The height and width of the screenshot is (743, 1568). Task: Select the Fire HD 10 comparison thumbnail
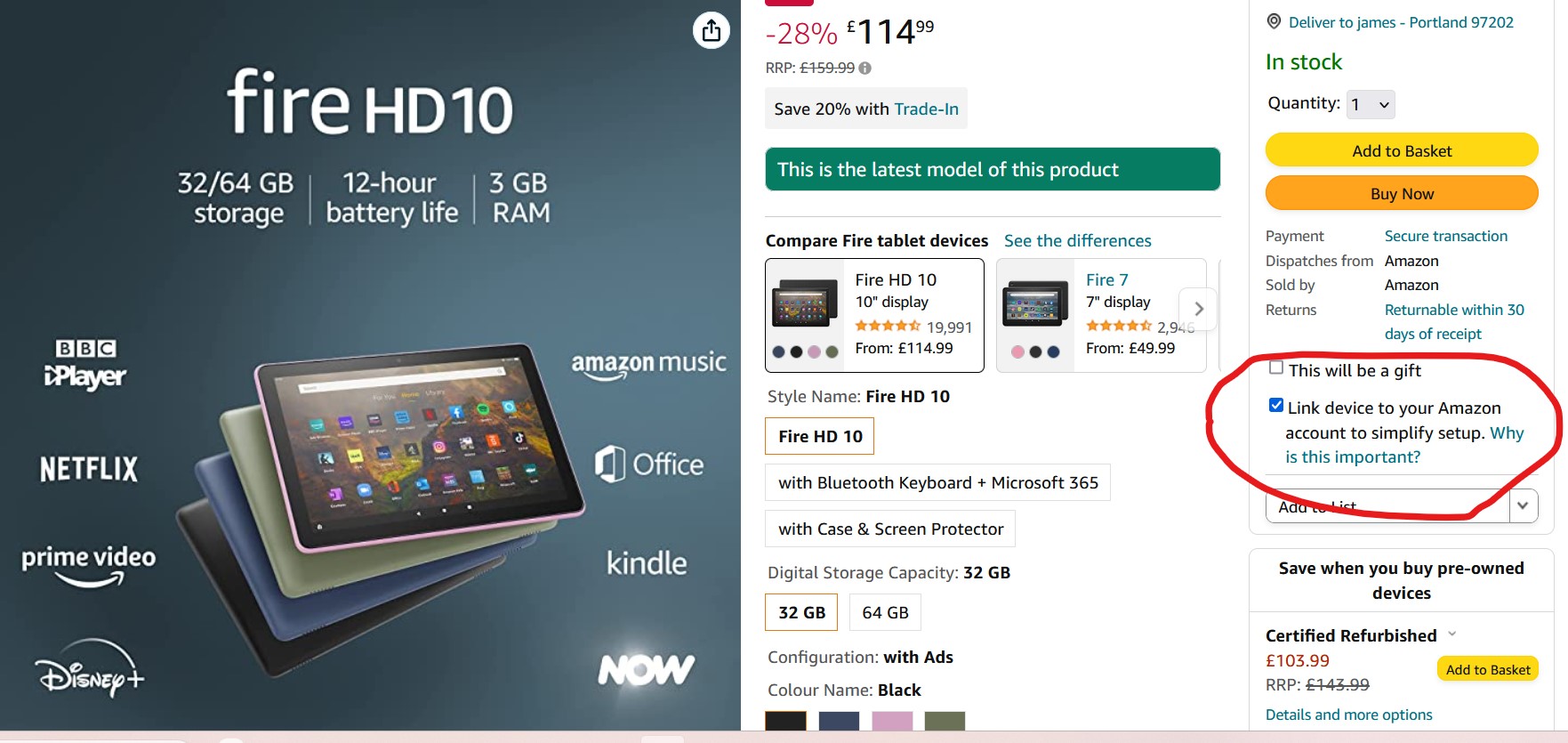click(x=805, y=305)
